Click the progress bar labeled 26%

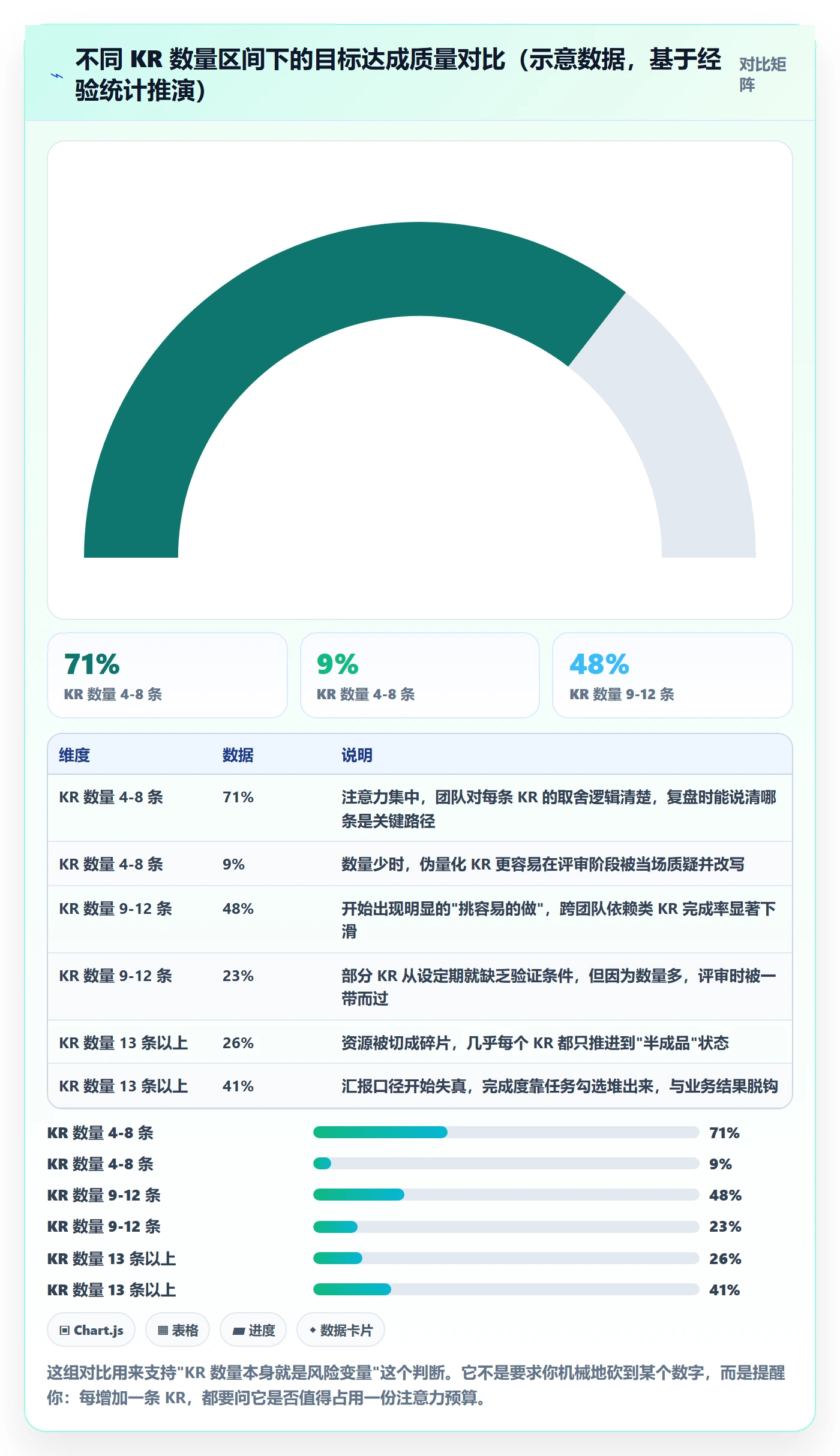pos(506,1258)
